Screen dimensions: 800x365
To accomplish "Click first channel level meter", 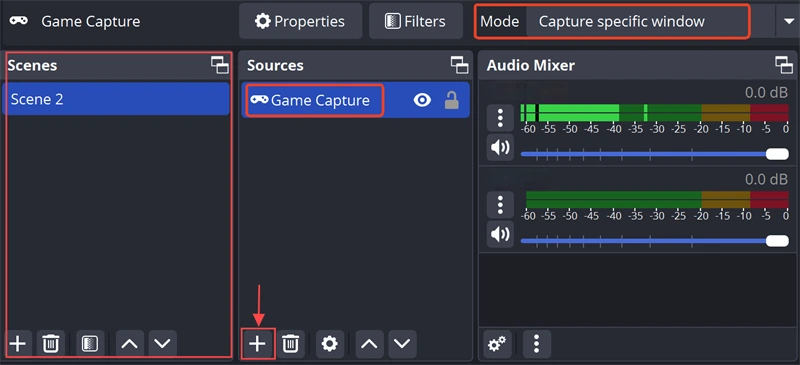I will 655,113.
